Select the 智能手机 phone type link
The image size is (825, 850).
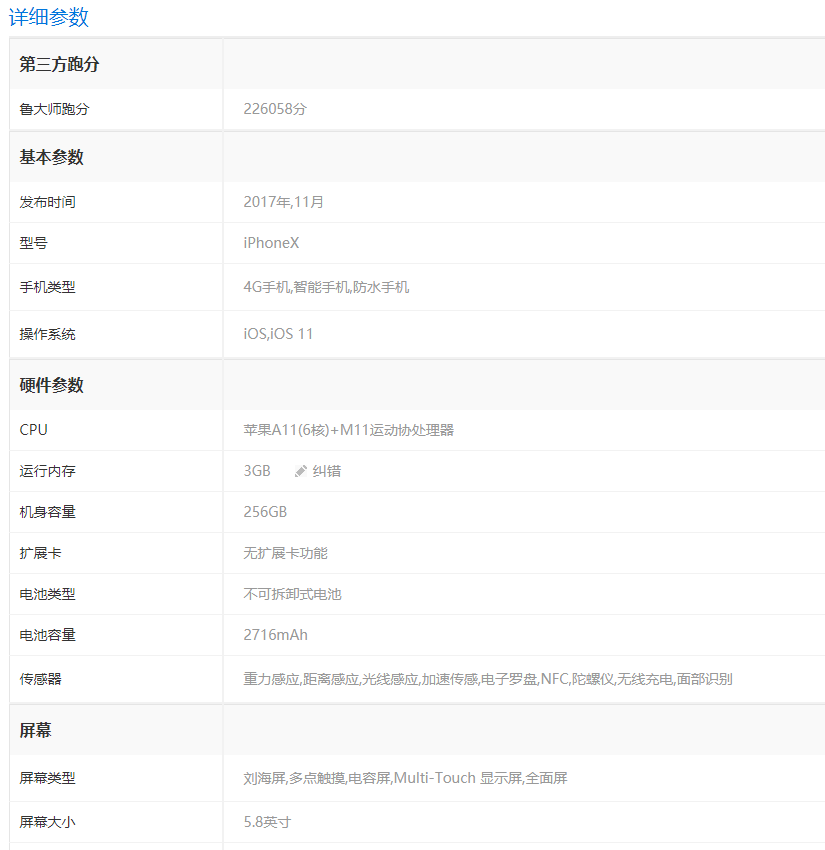tap(320, 287)
